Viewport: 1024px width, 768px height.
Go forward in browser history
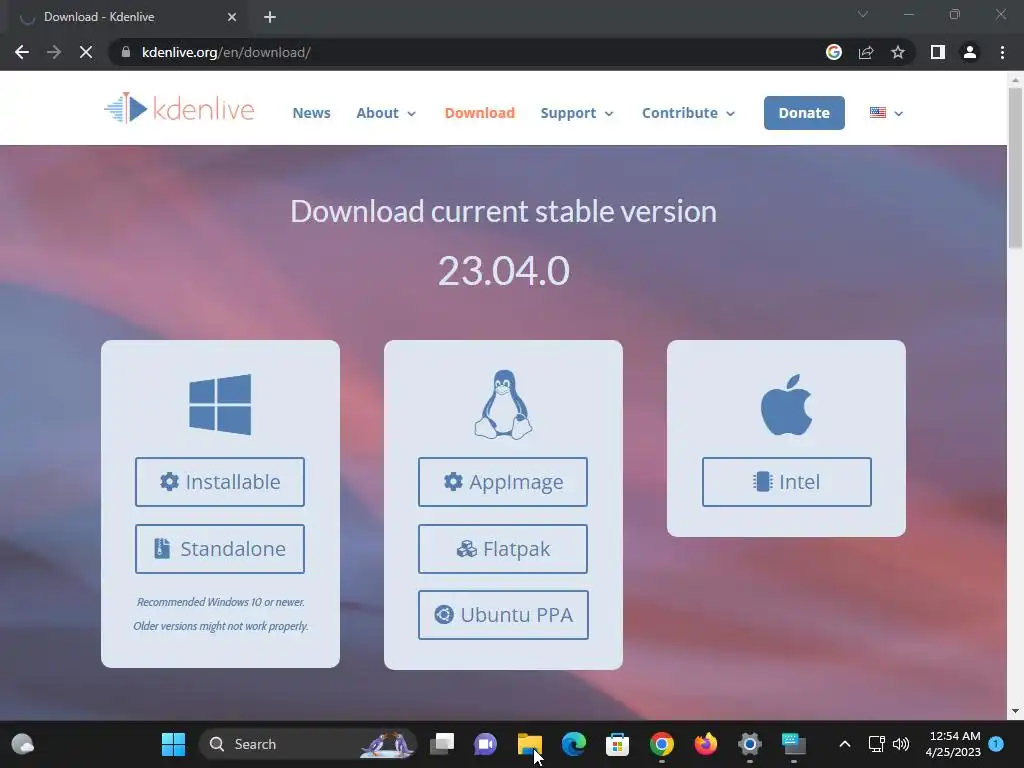(54, 52)
